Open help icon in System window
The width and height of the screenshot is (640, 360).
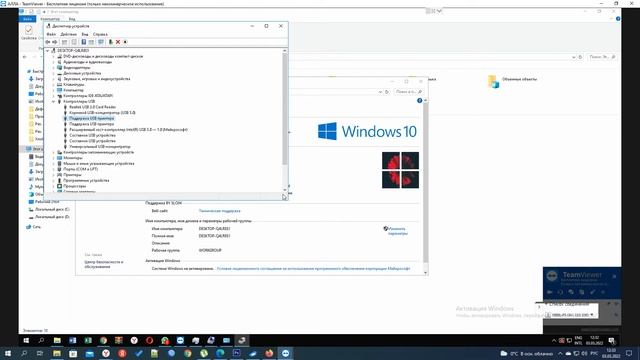coord(419,100)
